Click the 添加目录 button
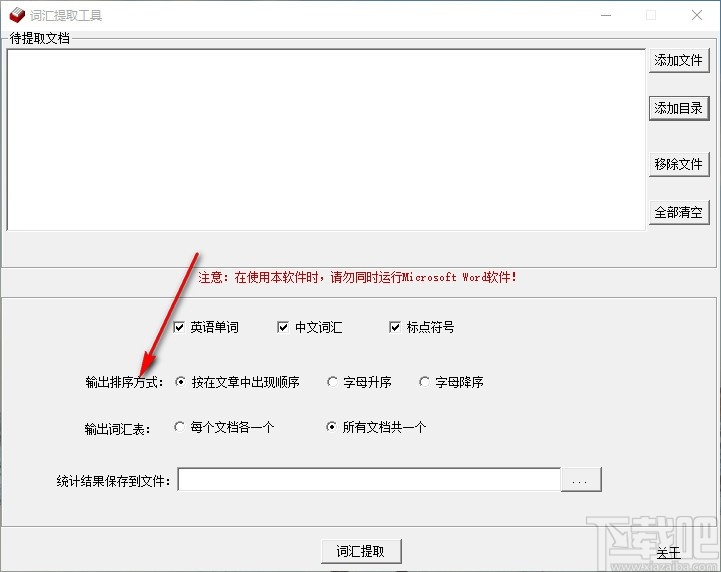The height and width of the screenshot is (572, 721). click(x=679, y=109)
